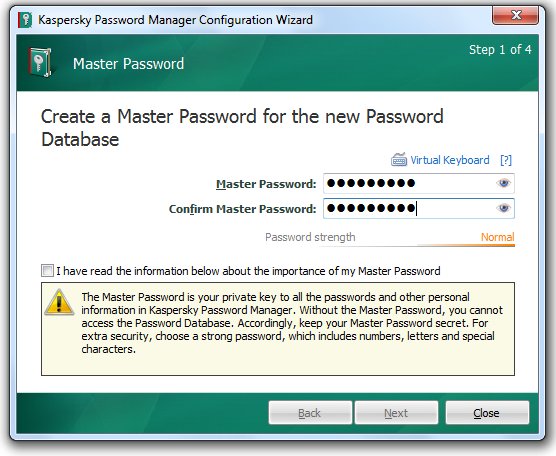
Task: Click the Kaspersky title bar app icon
Action: click(x=25, y=20)
